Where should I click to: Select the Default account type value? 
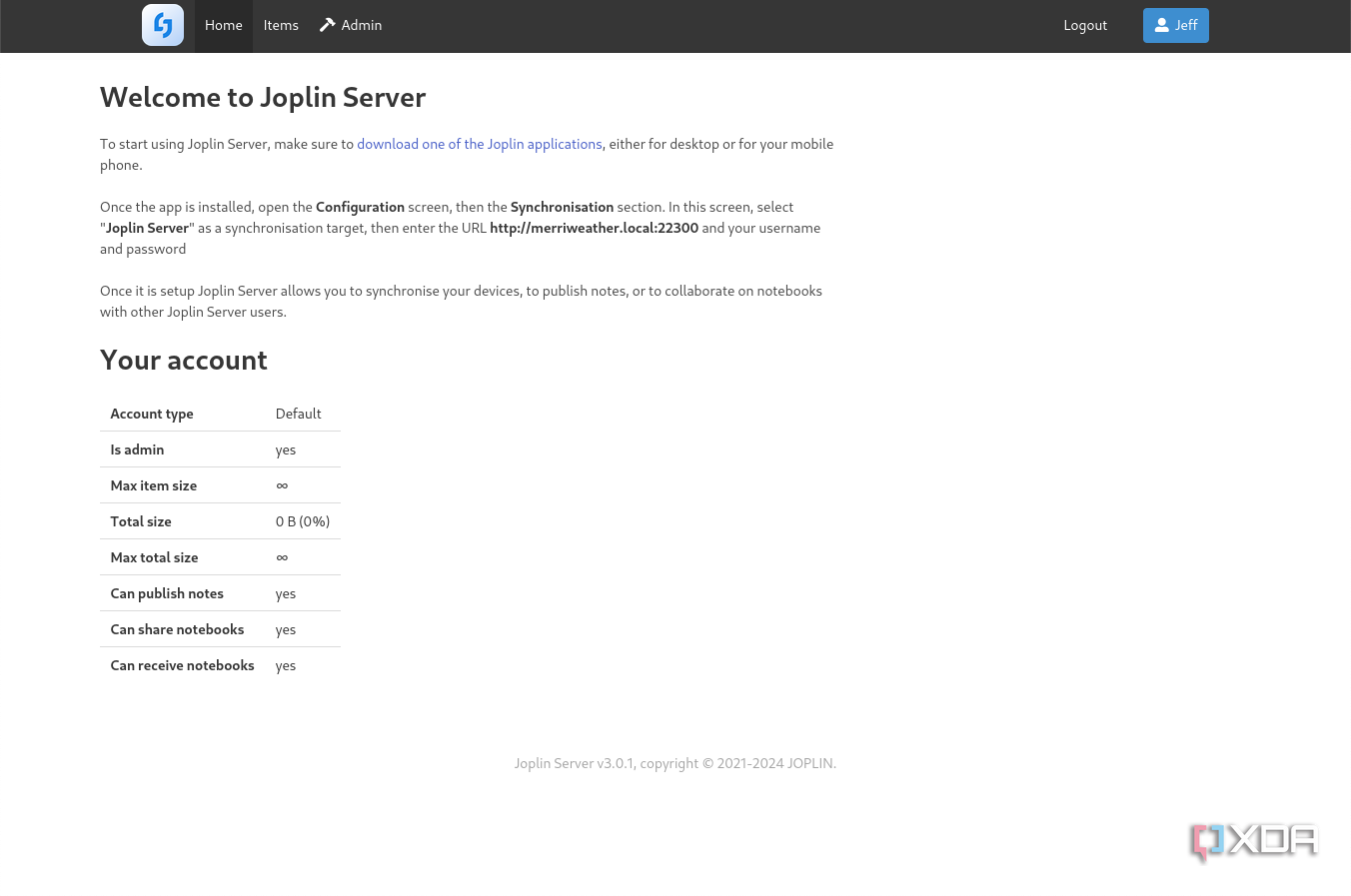(298, 414)
